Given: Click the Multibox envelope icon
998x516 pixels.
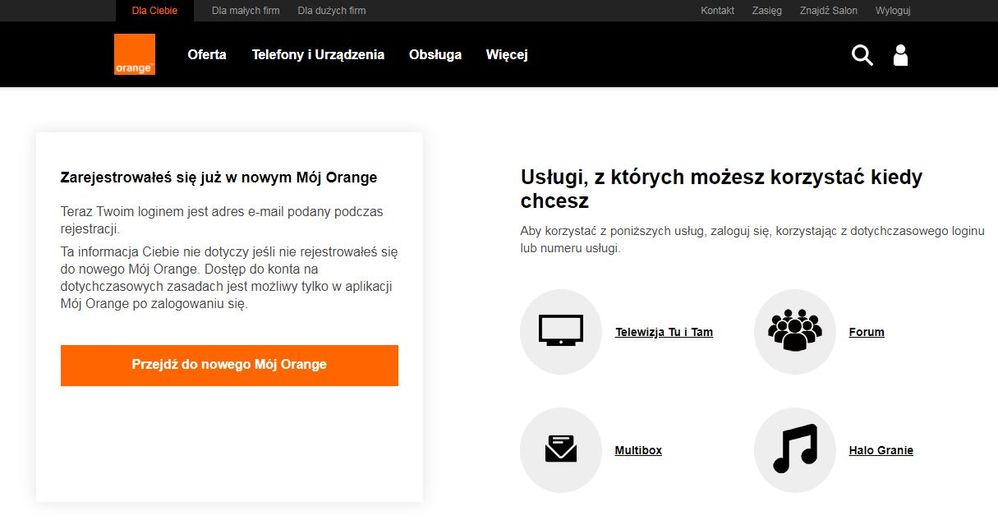Looking at the screenshot, I should 561,450.
